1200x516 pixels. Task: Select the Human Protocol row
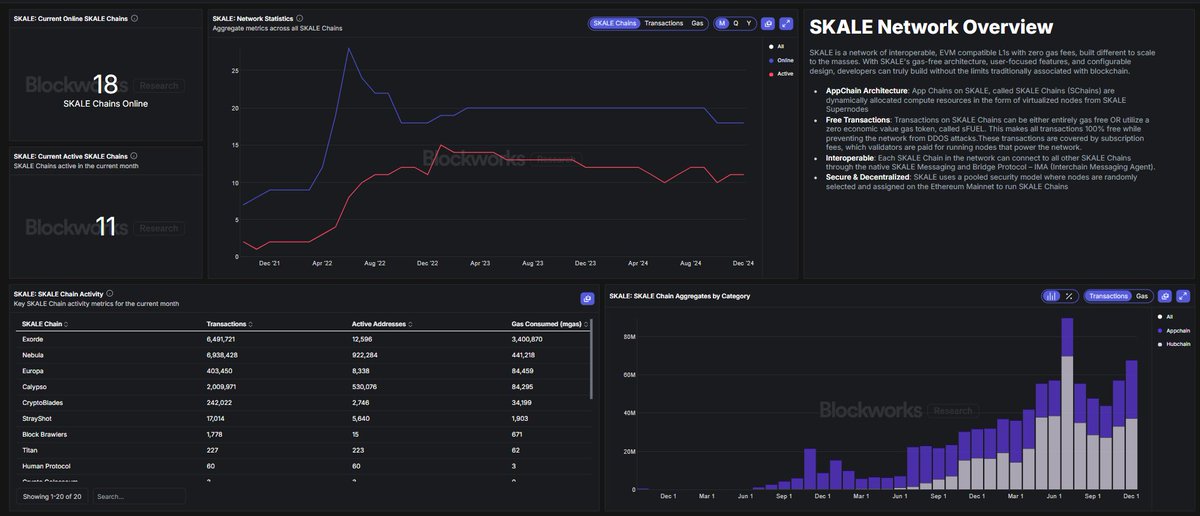click(304, 466)
